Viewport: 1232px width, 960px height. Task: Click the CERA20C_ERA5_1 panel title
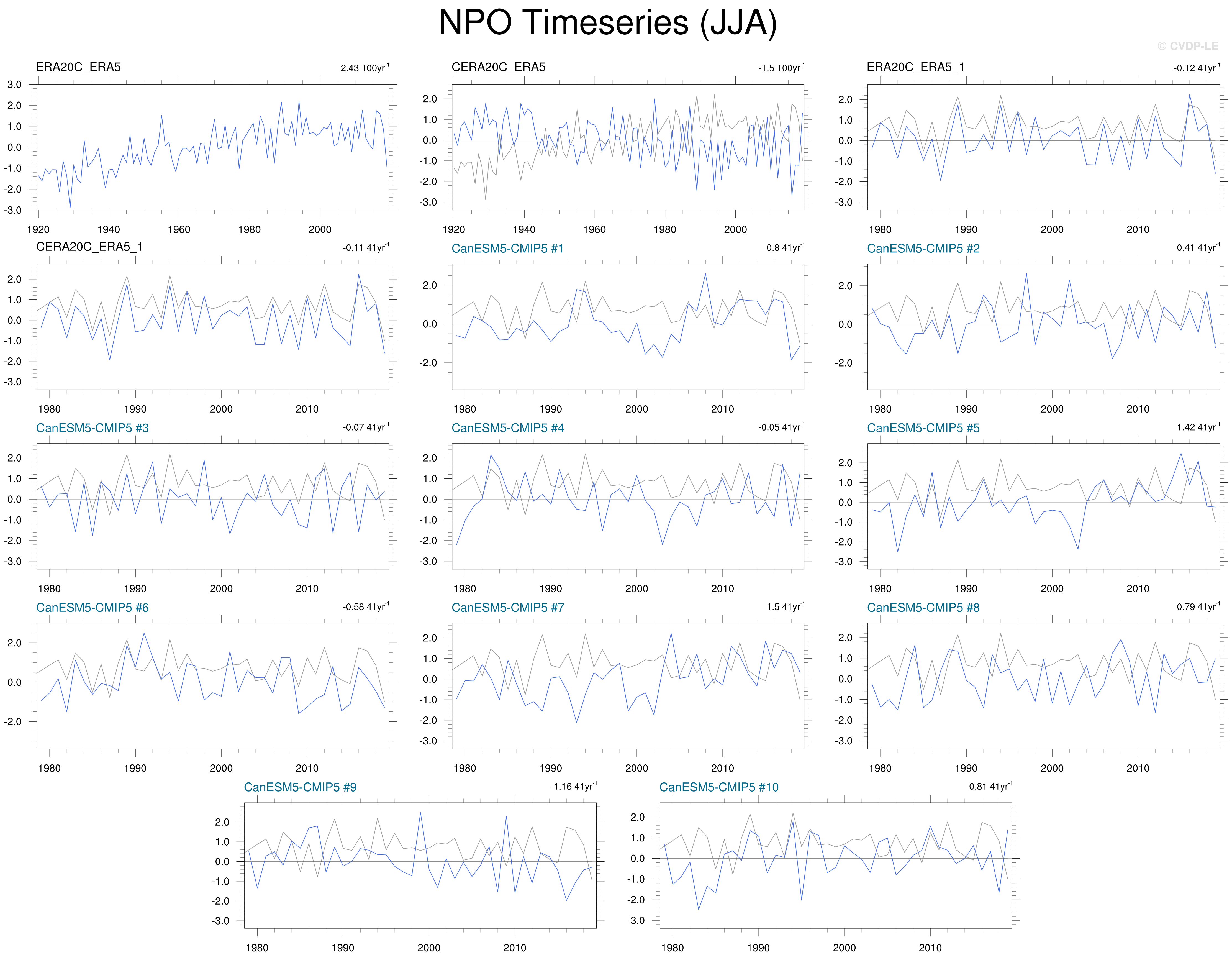[x=89, y=247]
